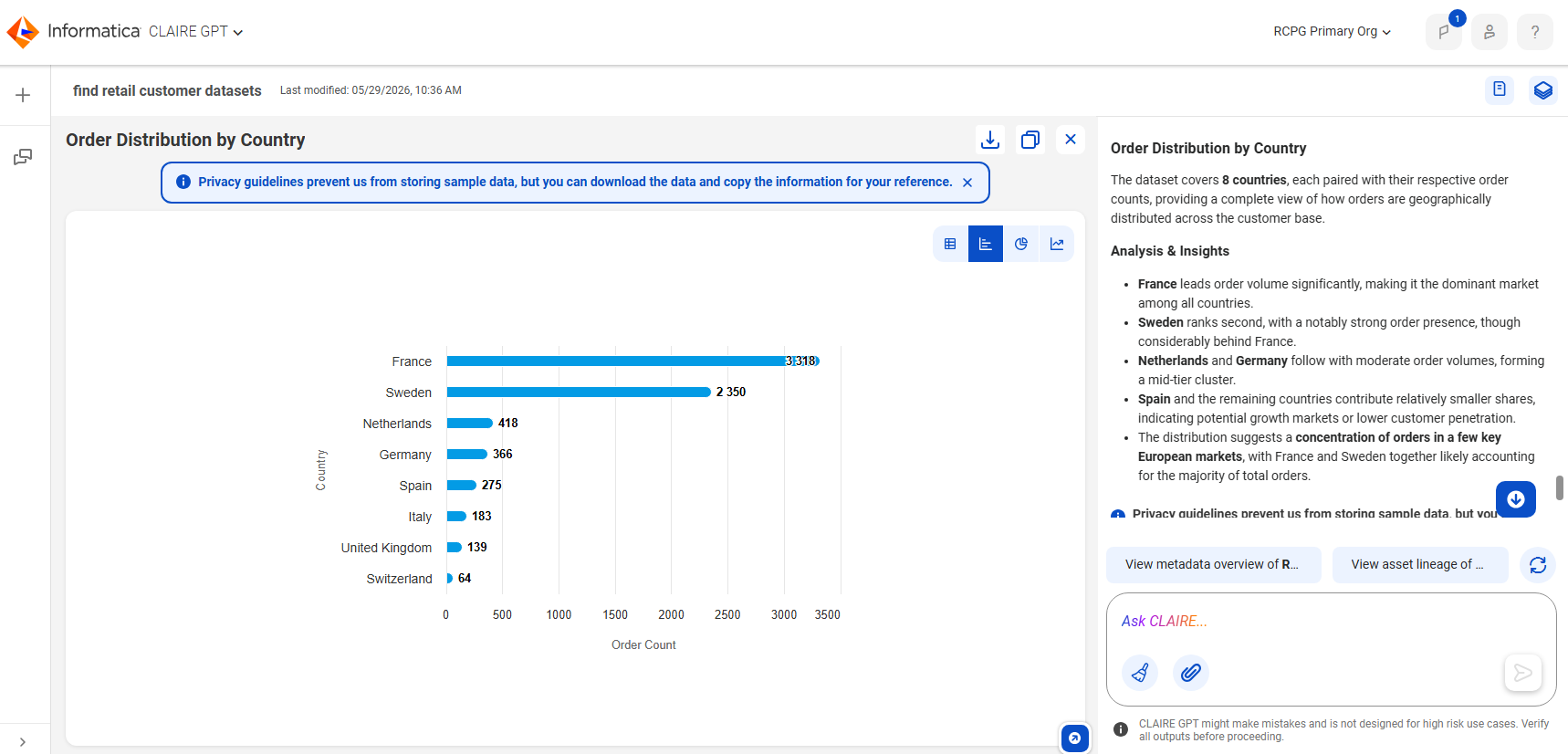
Task: Click the France bar in chart
Action: [x=632, y=361]
